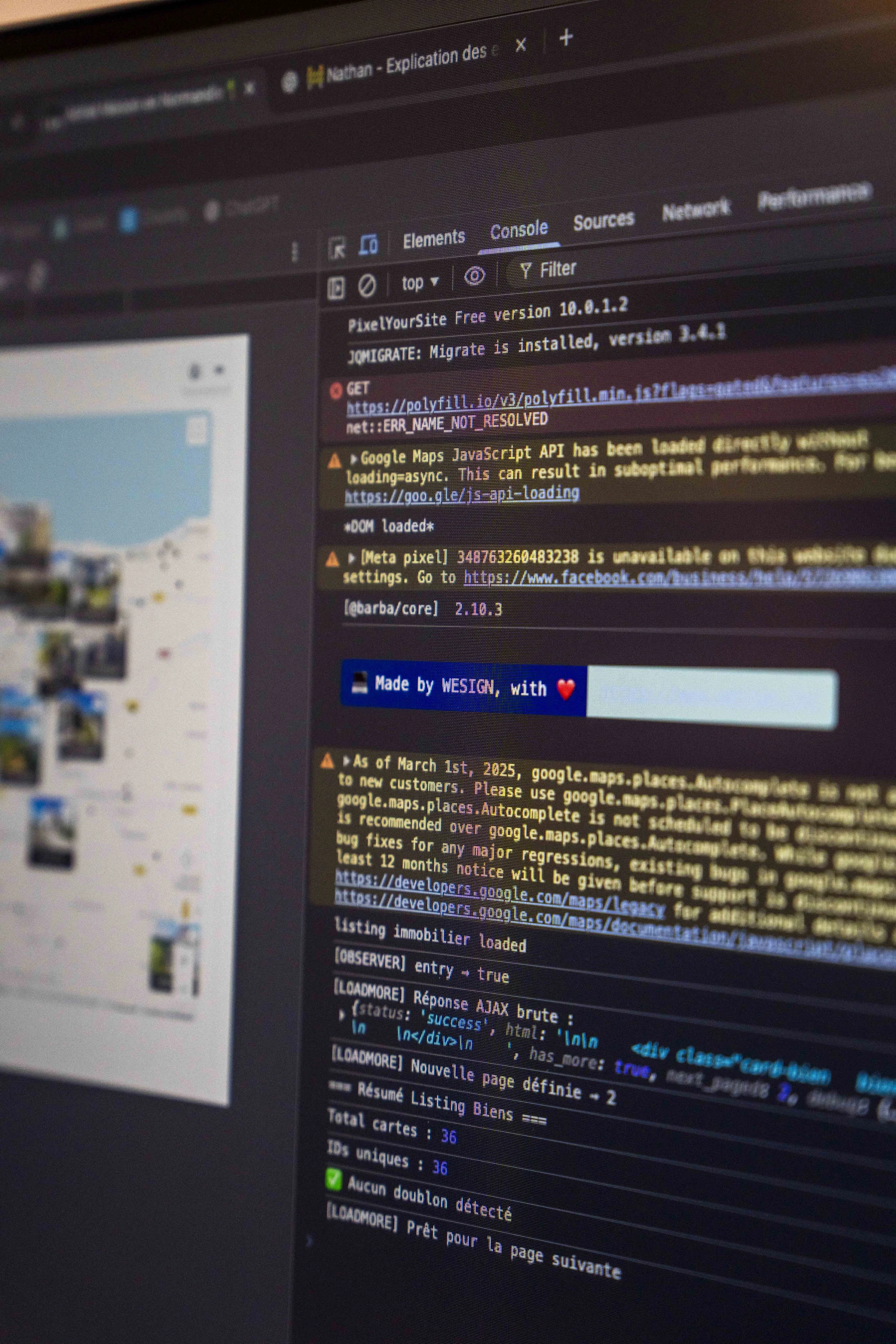Select the [@barba/core] 2.10.3 line
896x1344 pixels.
(423, 608)
